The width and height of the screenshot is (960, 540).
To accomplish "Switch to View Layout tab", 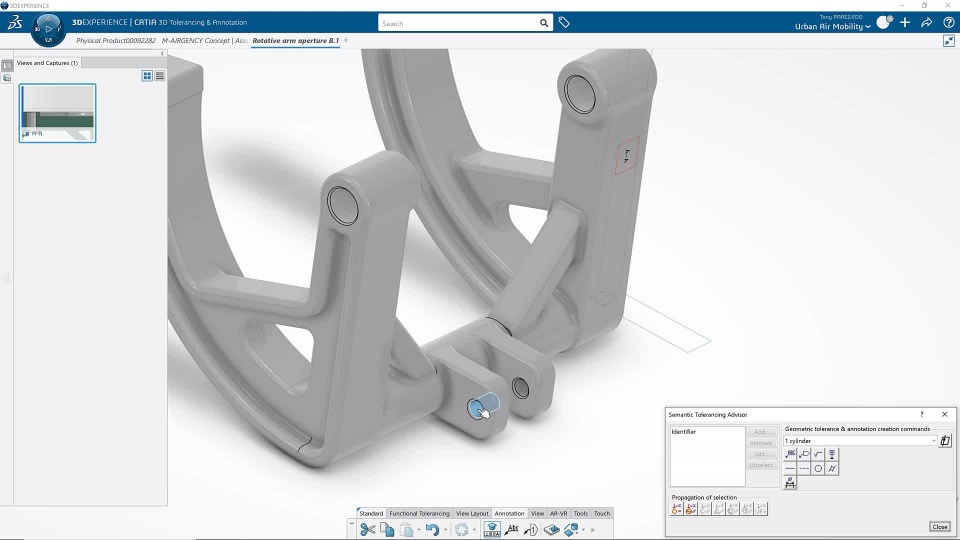I will 472,514.
